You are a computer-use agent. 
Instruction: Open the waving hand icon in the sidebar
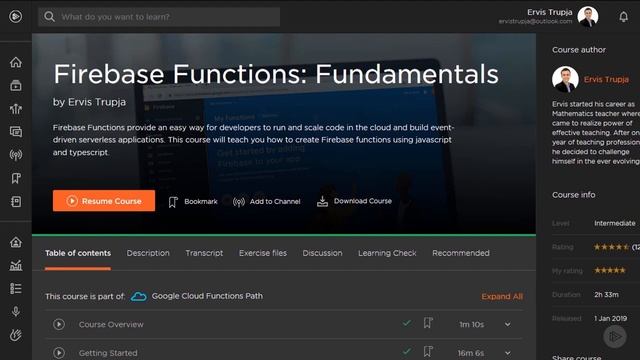coord(16,335)
